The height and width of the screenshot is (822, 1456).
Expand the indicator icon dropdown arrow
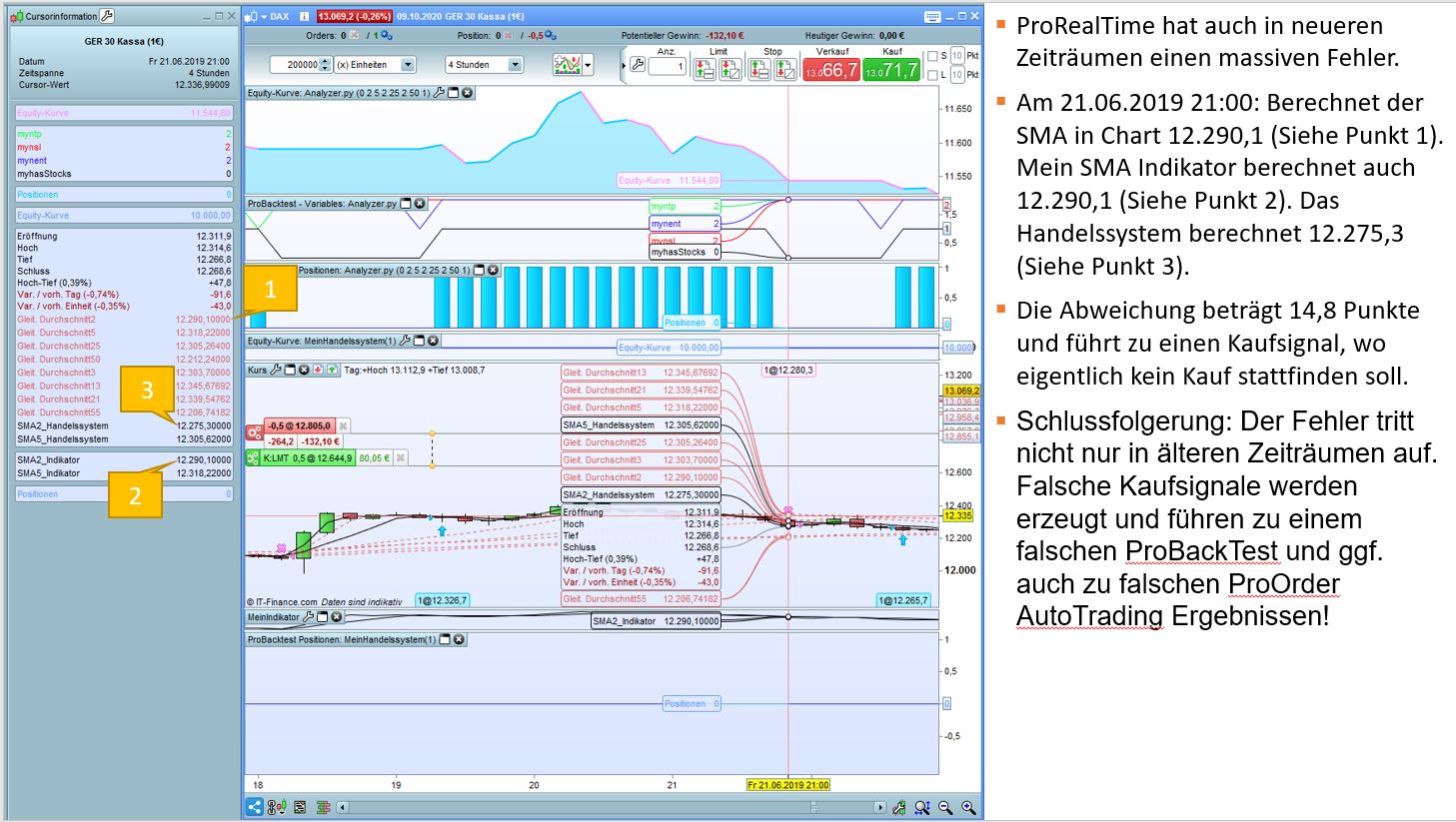589,66
